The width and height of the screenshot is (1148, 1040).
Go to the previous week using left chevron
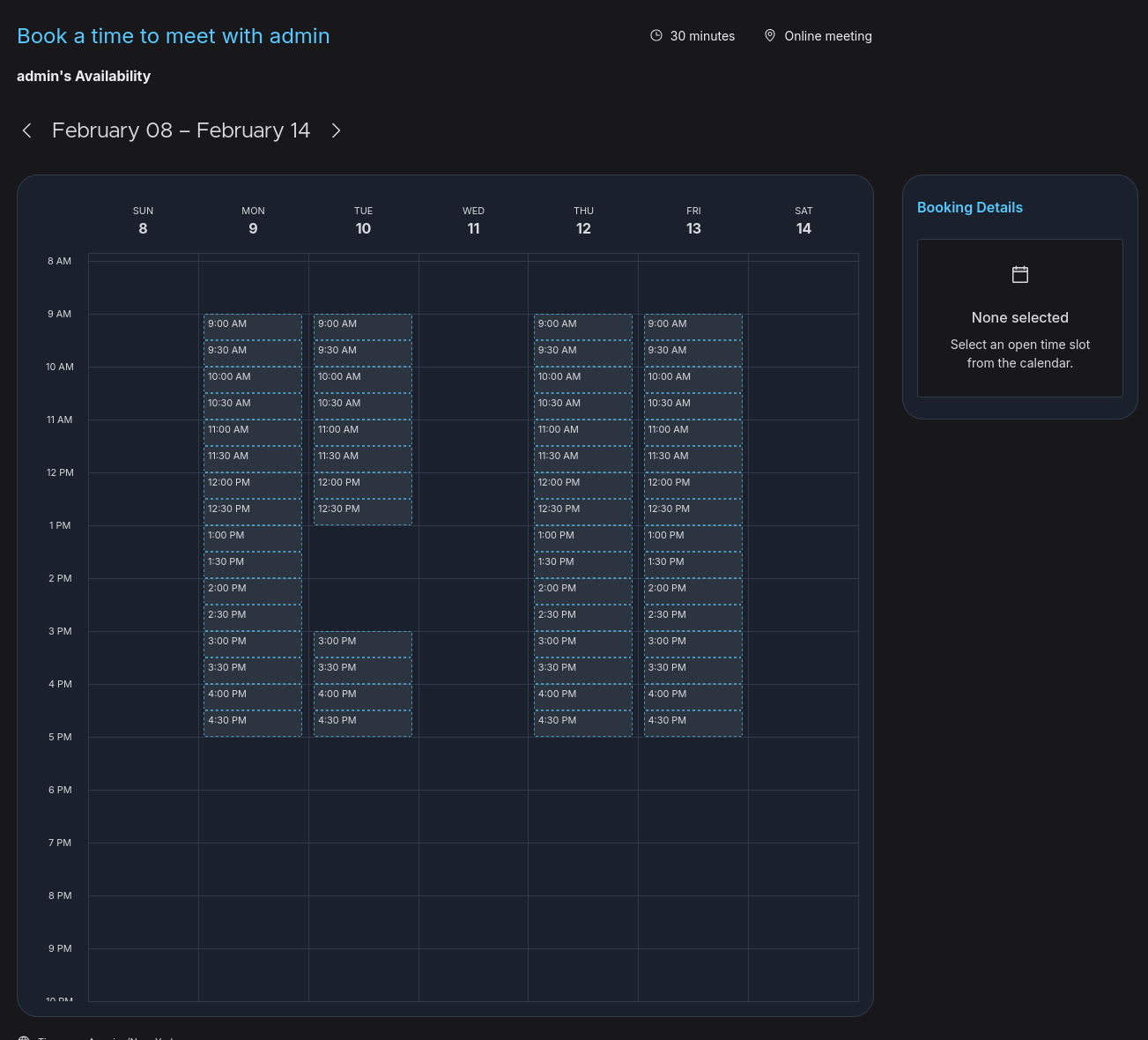(x=27, y=130)
